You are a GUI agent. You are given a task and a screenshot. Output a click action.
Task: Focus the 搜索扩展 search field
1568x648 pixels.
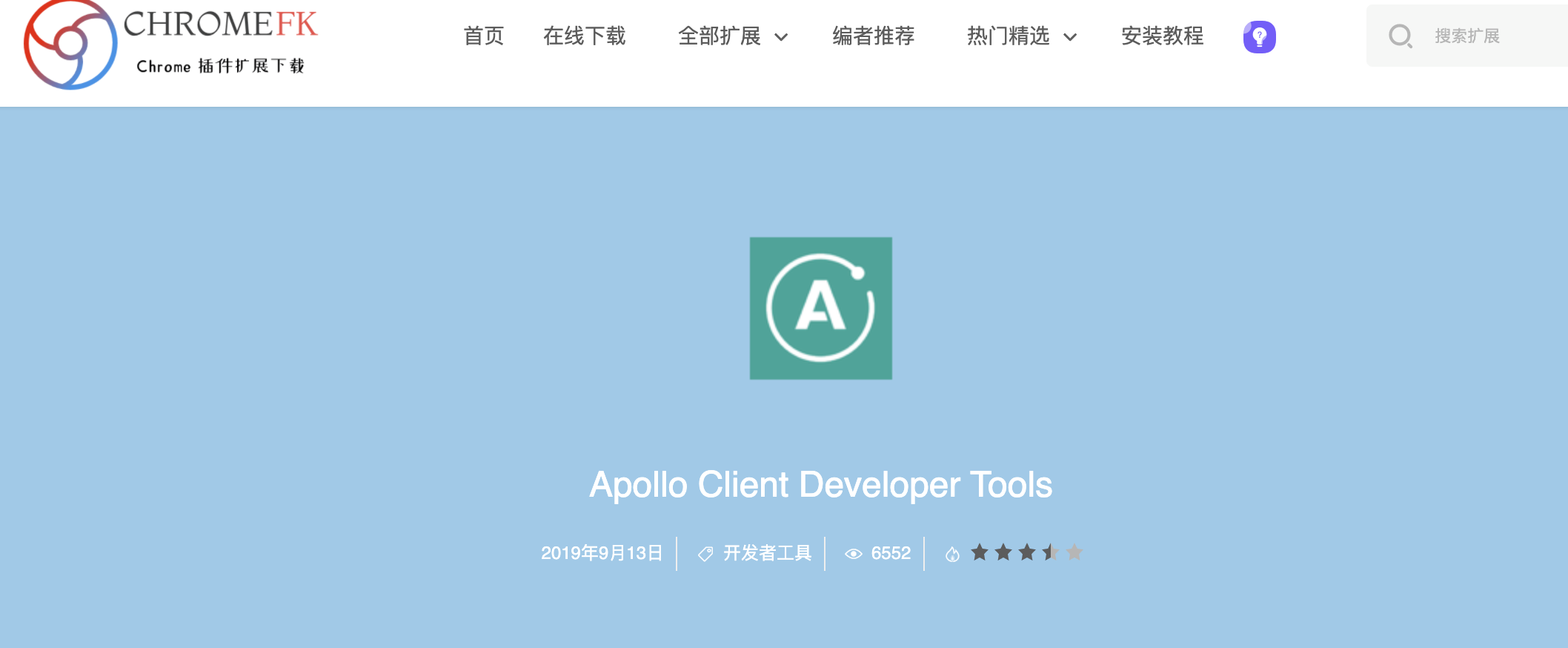pyautogui.click(x=1467, y=36)
